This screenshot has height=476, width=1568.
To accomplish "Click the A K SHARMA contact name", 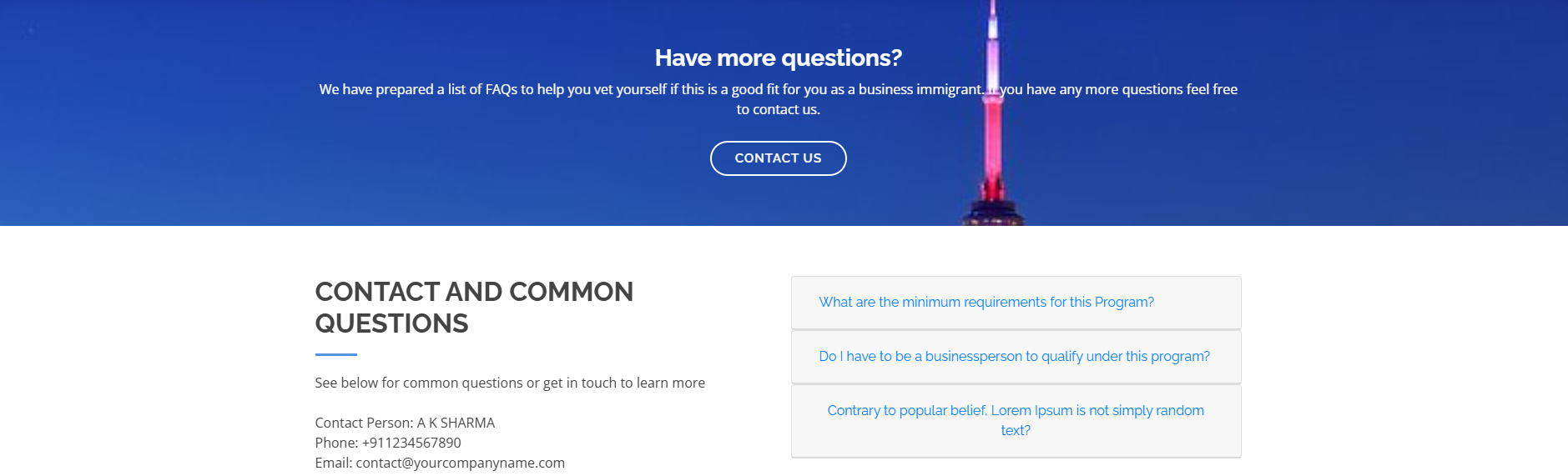I will (456, 423).
